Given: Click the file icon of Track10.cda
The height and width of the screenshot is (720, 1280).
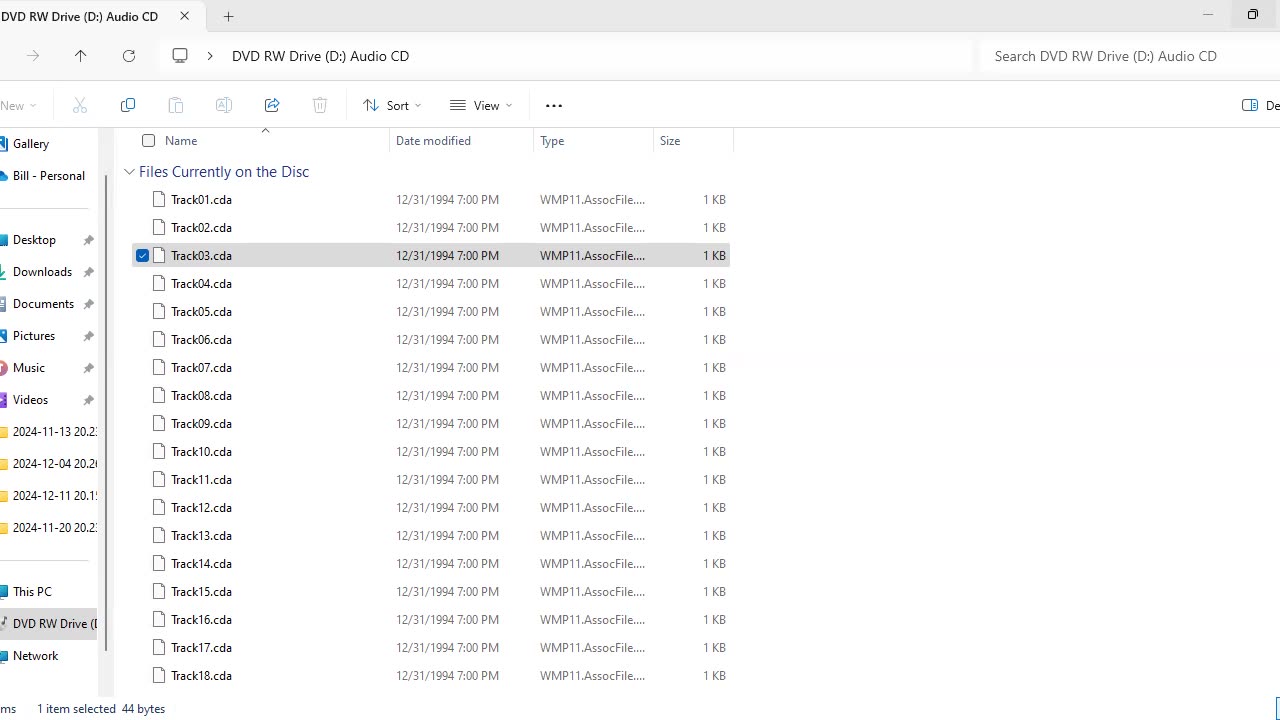Looking at the screenshot, I should pyautogui.click(x=158, y=451).
